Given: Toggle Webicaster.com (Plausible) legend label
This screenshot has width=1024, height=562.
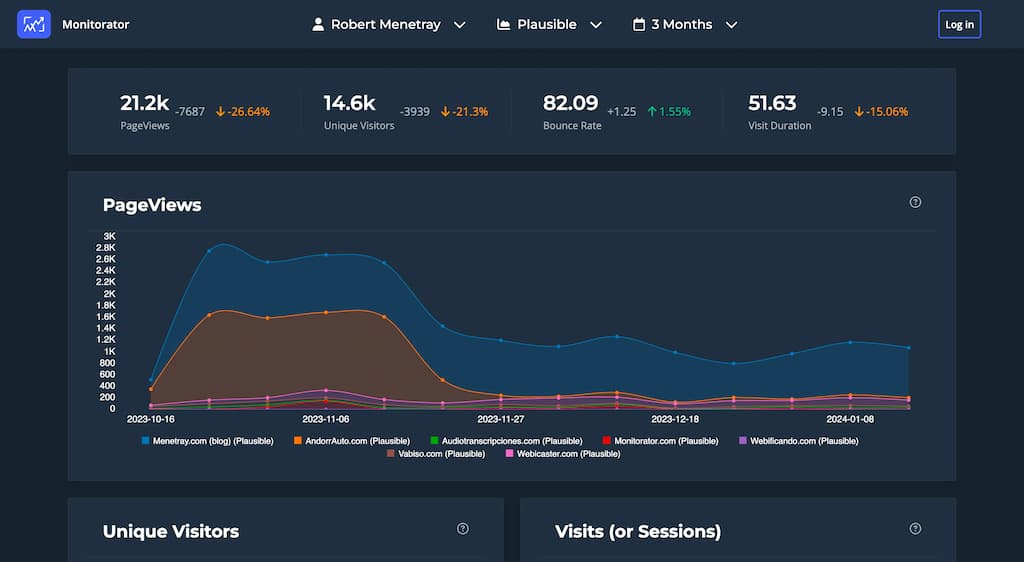Looking at the screenshot, I should (x=568, y=454).
